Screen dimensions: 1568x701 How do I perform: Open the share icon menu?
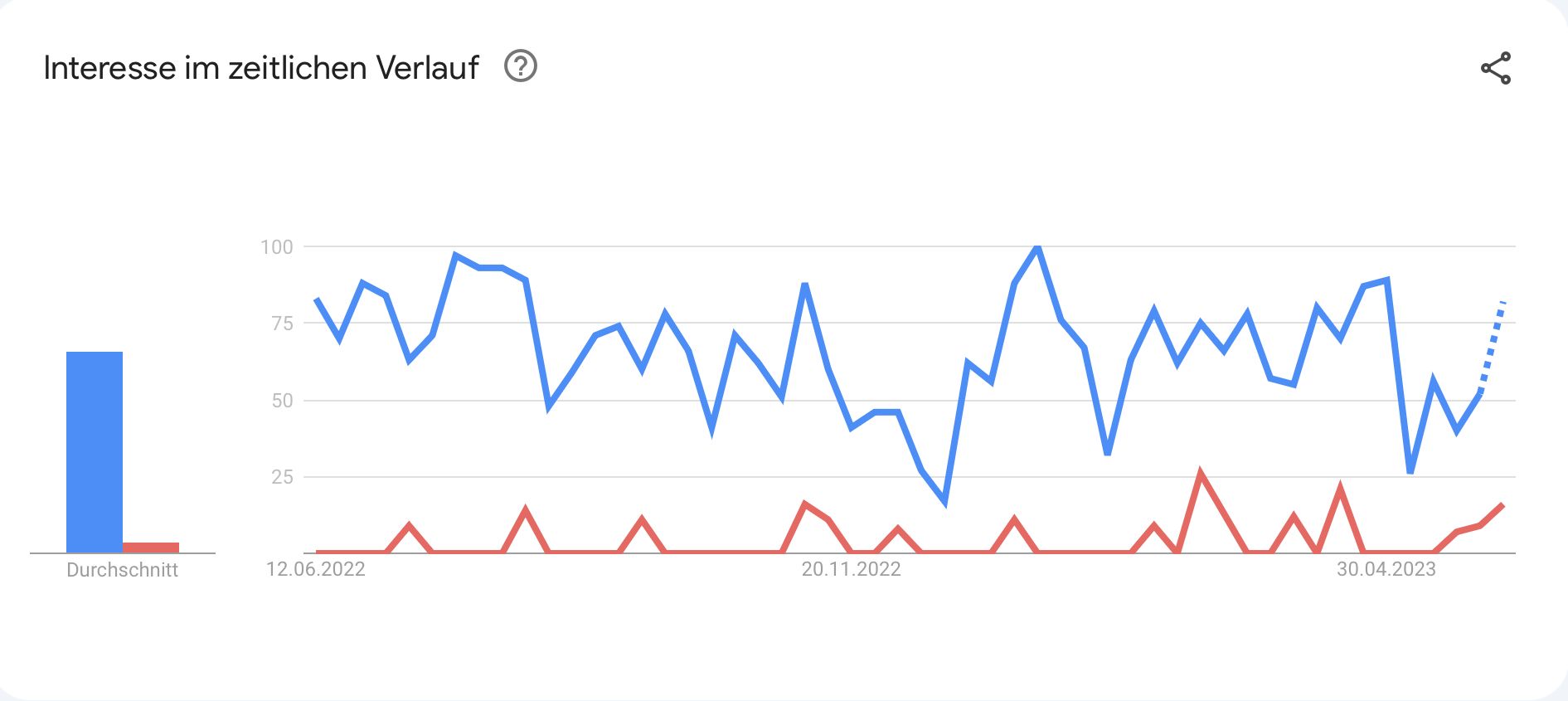1496,68
